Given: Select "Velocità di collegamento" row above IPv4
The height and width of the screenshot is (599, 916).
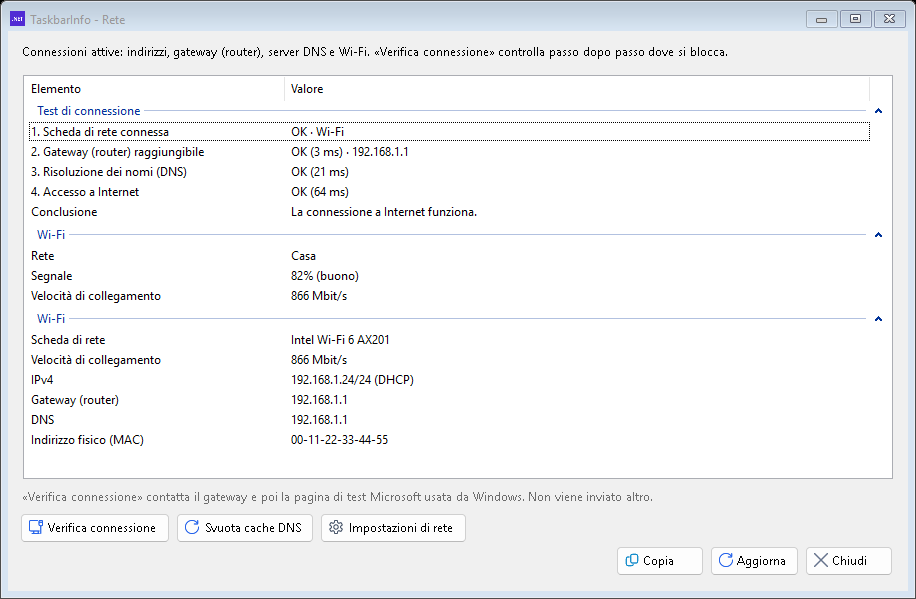Looking at the screenshot, I should pyautogui.click(x=449, y=360).
